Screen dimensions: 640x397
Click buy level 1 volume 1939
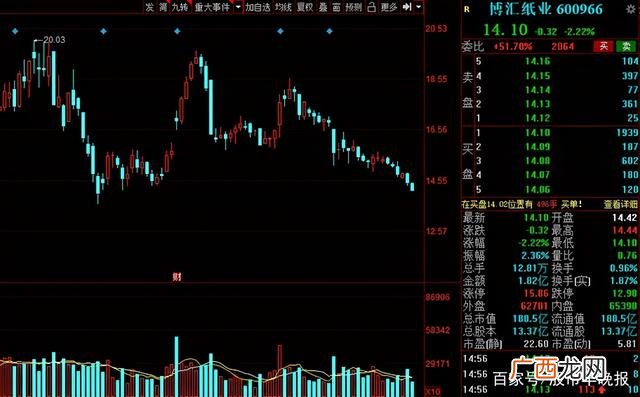click(627, 132)
